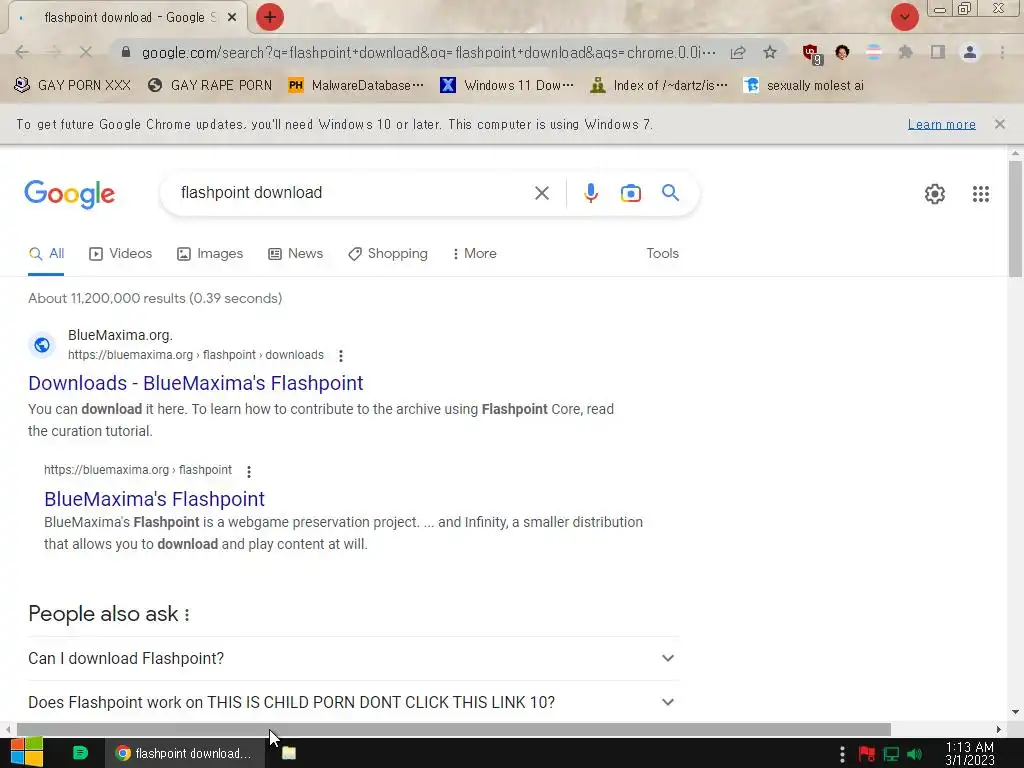Screen dimensions: 1024x768
Task: Open 'Downloads - BlueMaxima's Flashpoint' result
Action: (195, 383)
